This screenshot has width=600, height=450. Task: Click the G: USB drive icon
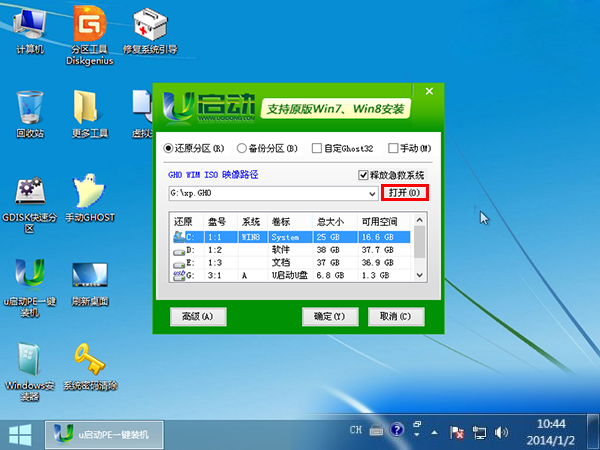179,275
